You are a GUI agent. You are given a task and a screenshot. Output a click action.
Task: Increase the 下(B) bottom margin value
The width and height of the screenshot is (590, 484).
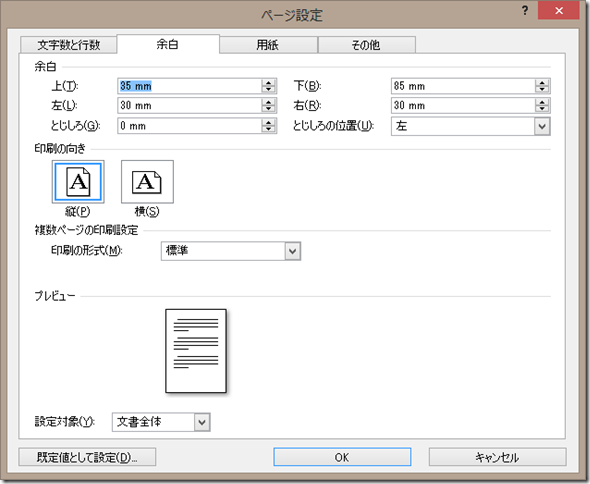click(542, 82)
